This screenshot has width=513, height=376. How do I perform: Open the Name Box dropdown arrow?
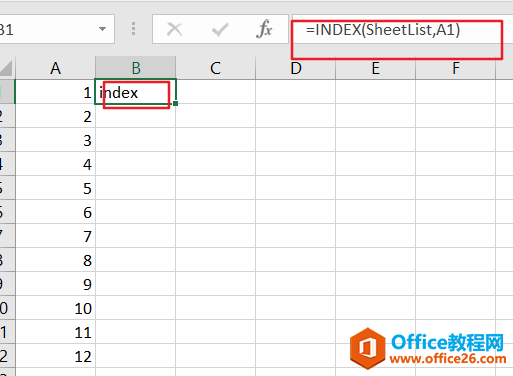click(x=102, y=29)
